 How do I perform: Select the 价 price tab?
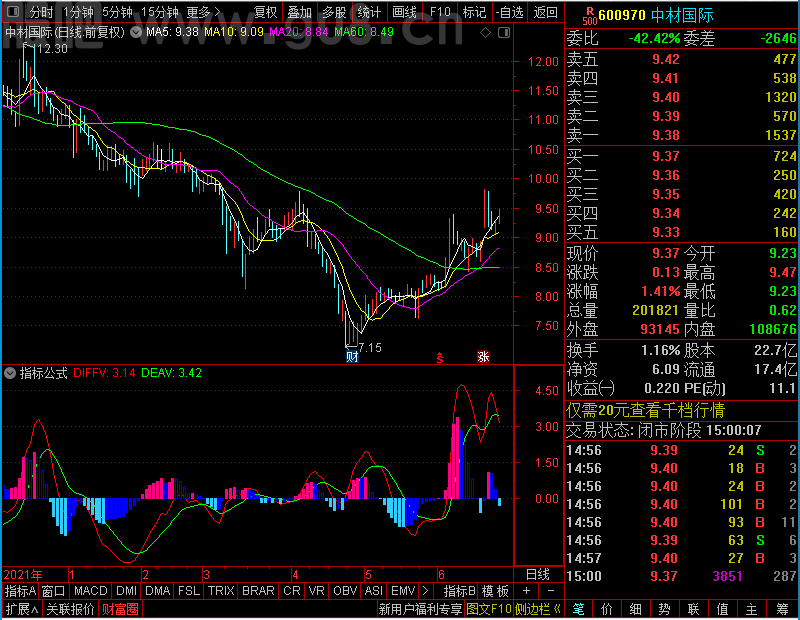(x=607, y=609)
